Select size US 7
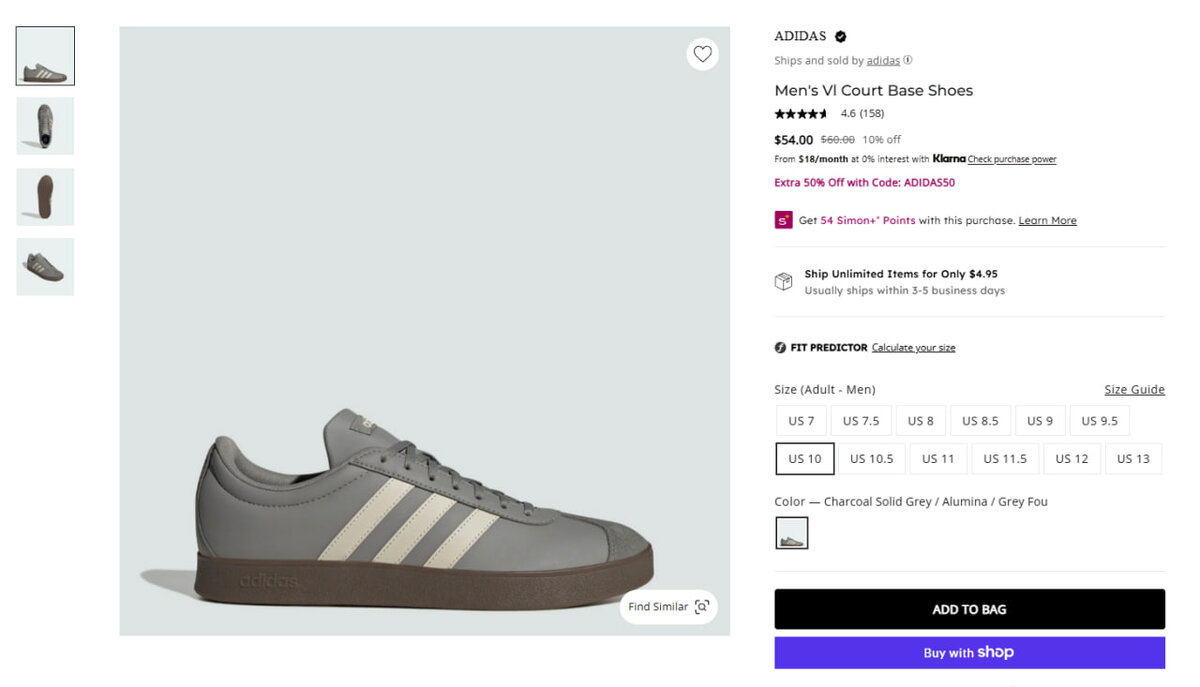 tap(801, 421)
